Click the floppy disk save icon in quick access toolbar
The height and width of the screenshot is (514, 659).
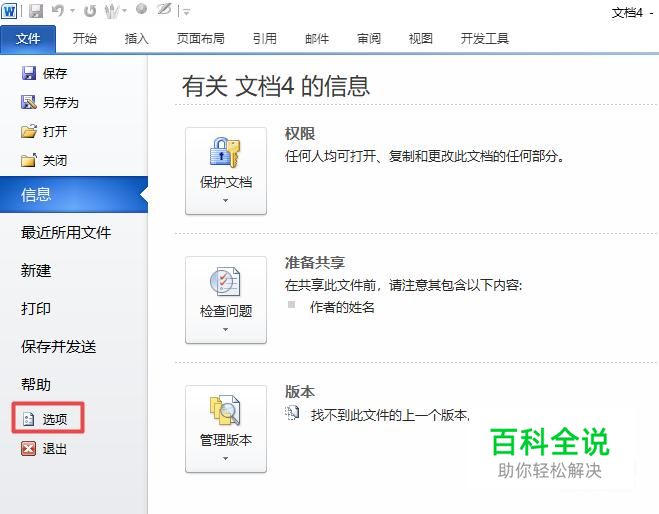36,11
